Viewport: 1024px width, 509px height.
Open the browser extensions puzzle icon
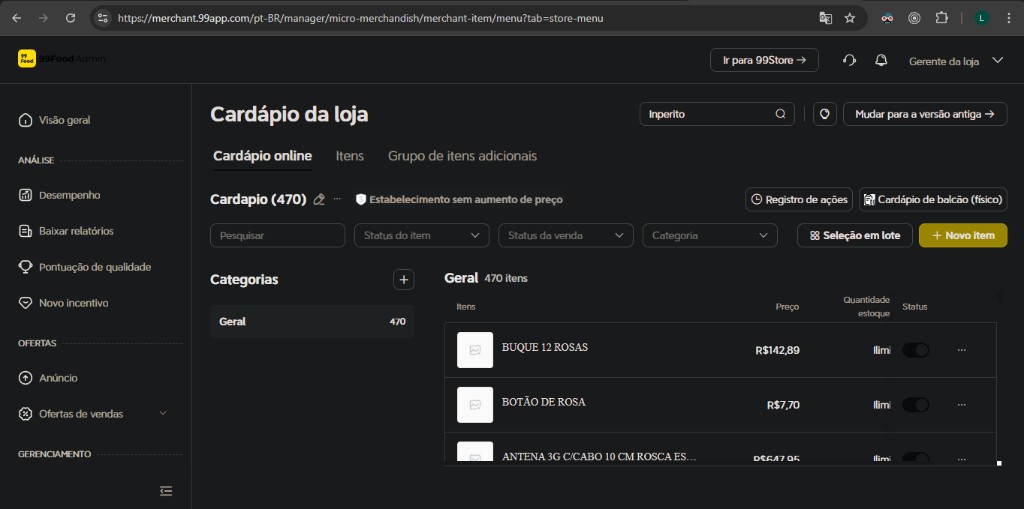942,18
